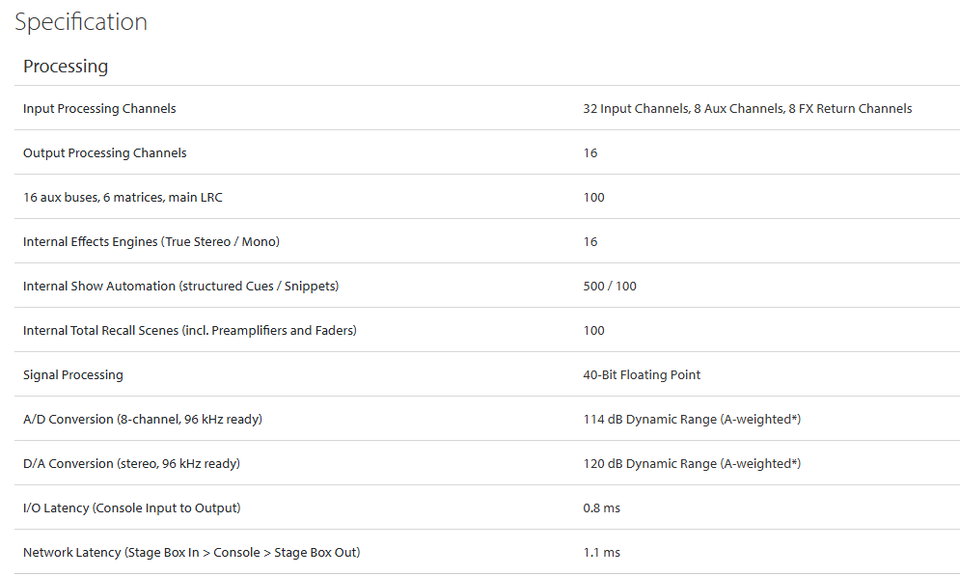Select the Internal Total Recall Scenes label
Screen dimensions: 960x576
point(190,331)
